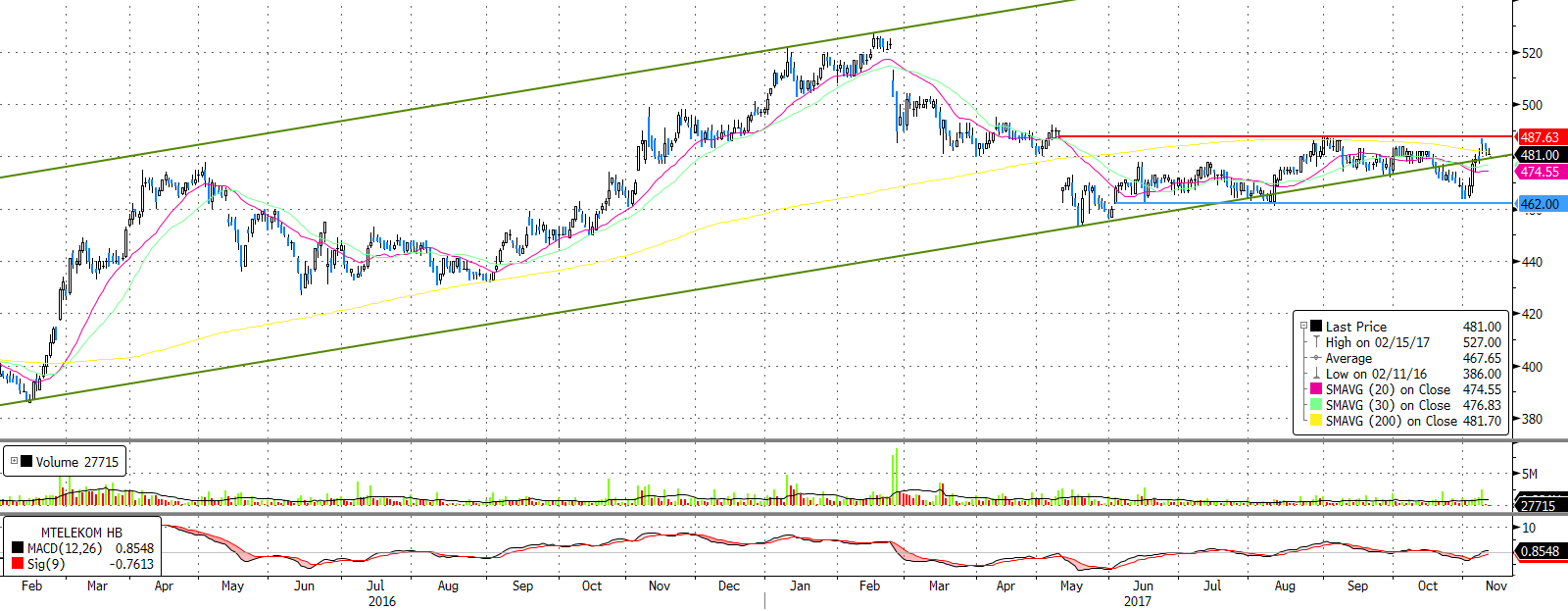
Task: Click the 2017 year label on time axis
Action: [x=1137, y=601]
